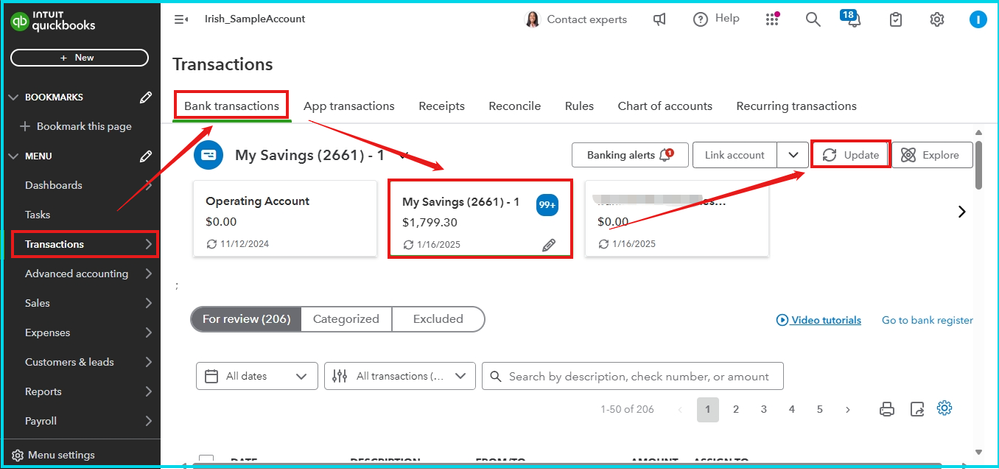This screenshot has height=469, width=999.
Task: Go to page 2 of transactions
Action: [736, 410]
